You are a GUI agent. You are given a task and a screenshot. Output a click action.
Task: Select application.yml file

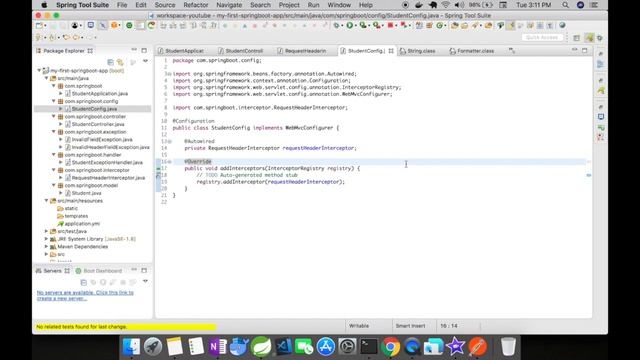click(x=82, y=224)
